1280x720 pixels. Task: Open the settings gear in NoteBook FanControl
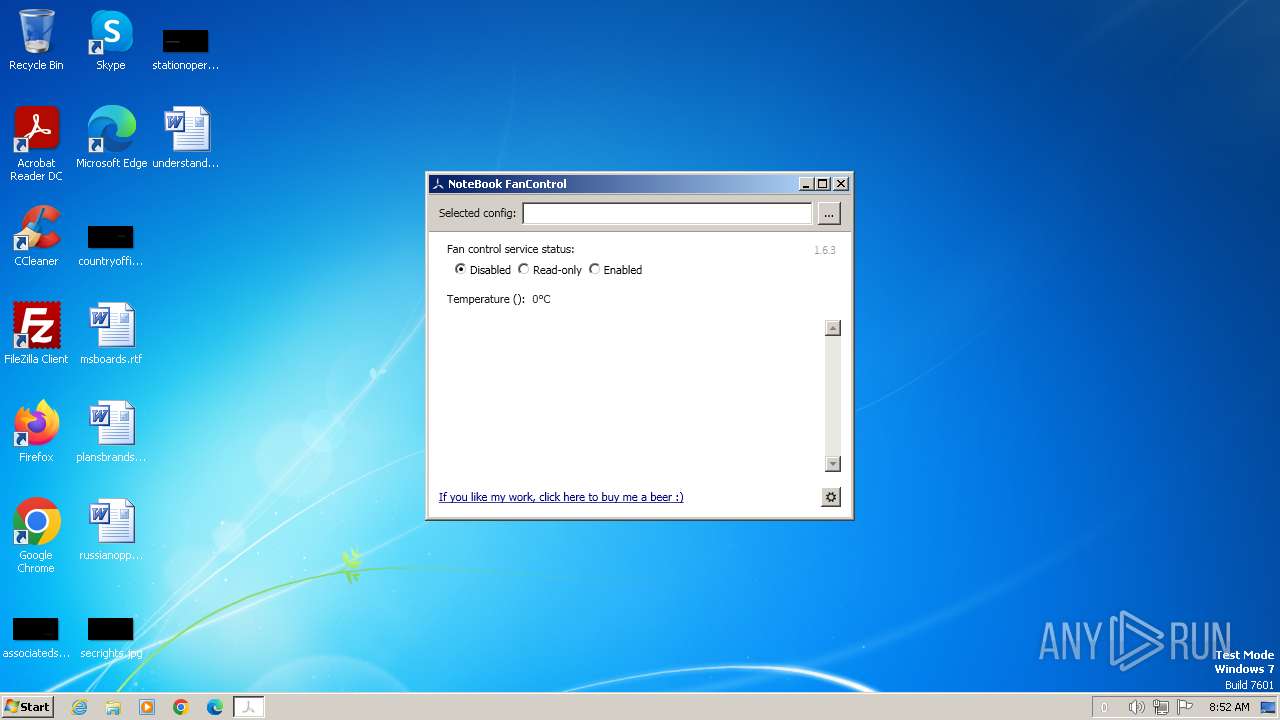(831, 497)
